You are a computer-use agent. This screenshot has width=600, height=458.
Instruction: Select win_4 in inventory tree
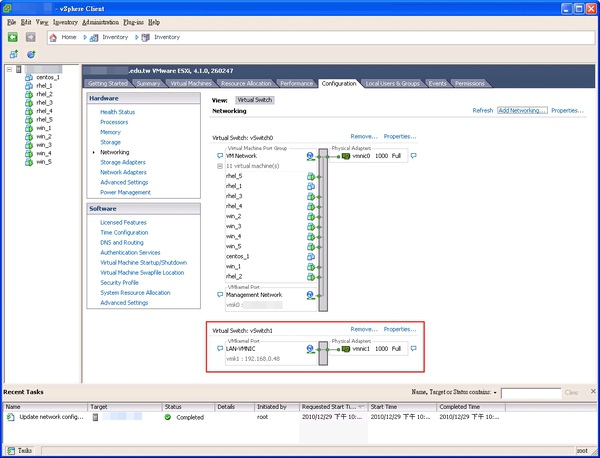tap(44, 153)
